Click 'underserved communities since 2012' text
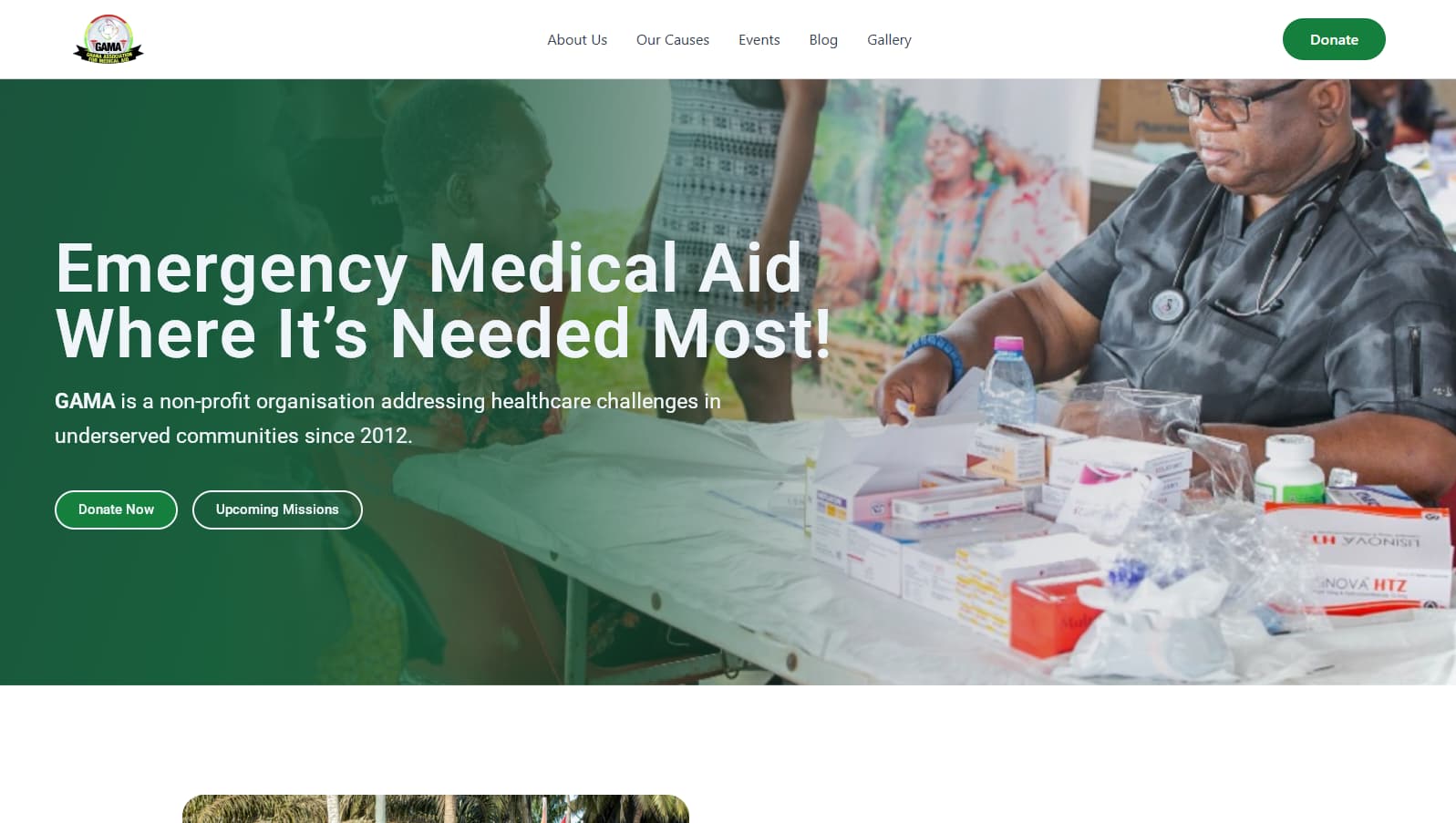The height and width of the screenshot is (823, 1456). coord(233,436)
